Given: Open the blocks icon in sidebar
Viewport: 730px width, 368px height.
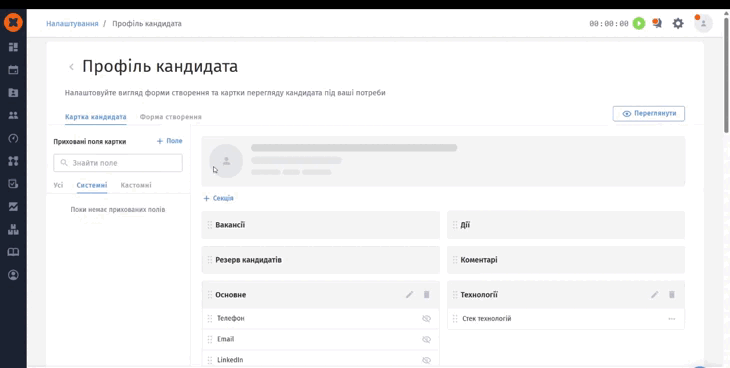Looking at the screenshot, I should 14,229.
